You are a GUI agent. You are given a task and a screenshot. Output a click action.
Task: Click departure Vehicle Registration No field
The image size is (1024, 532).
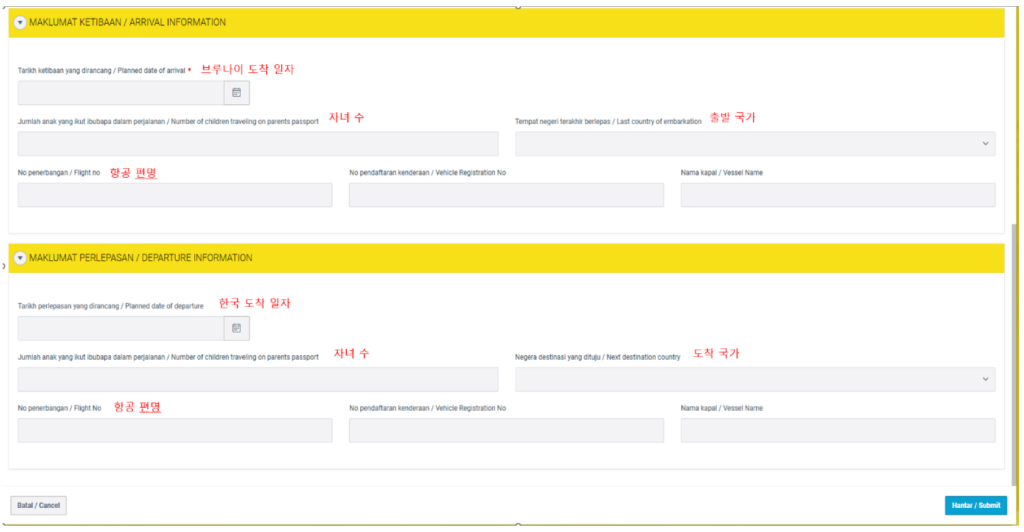tap(506, 430)
